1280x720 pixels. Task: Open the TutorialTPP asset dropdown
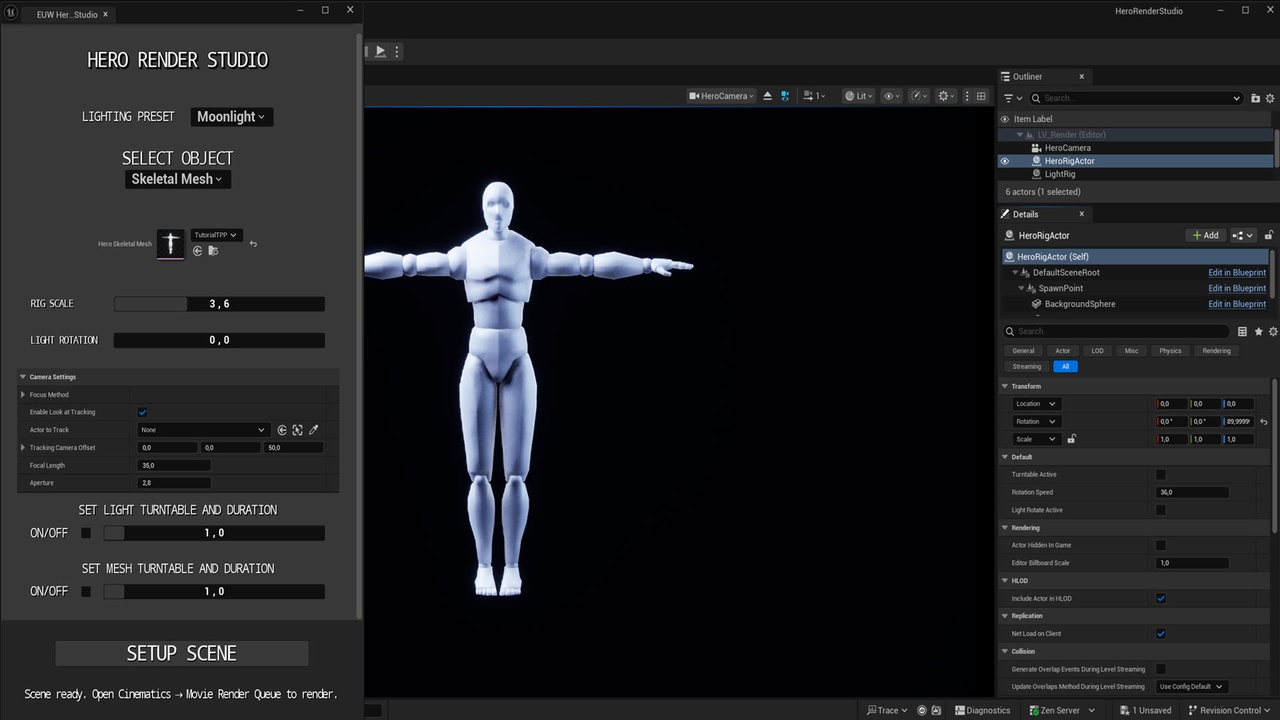tap(216, 235)
